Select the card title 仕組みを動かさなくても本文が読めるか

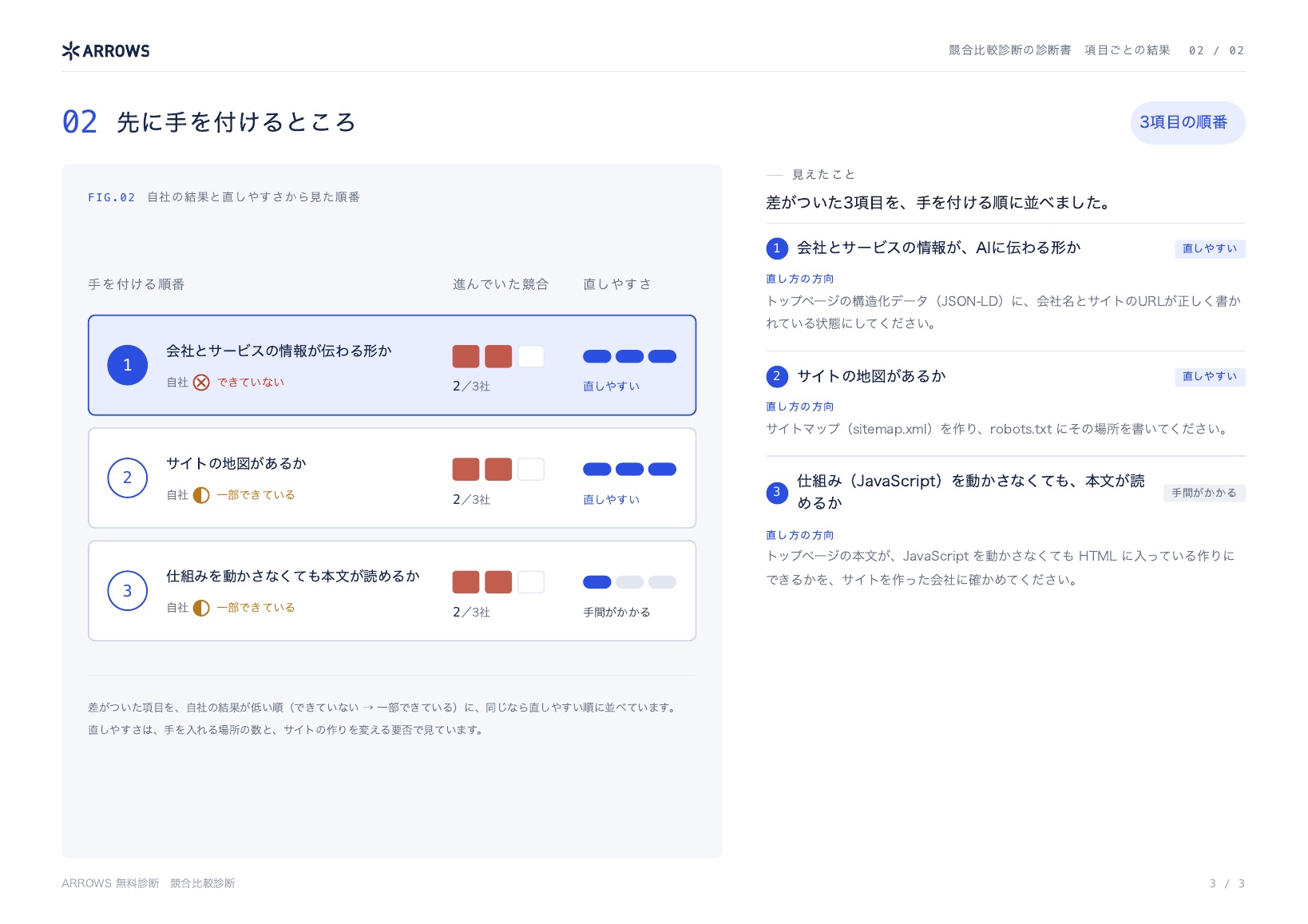click(293, 576)
